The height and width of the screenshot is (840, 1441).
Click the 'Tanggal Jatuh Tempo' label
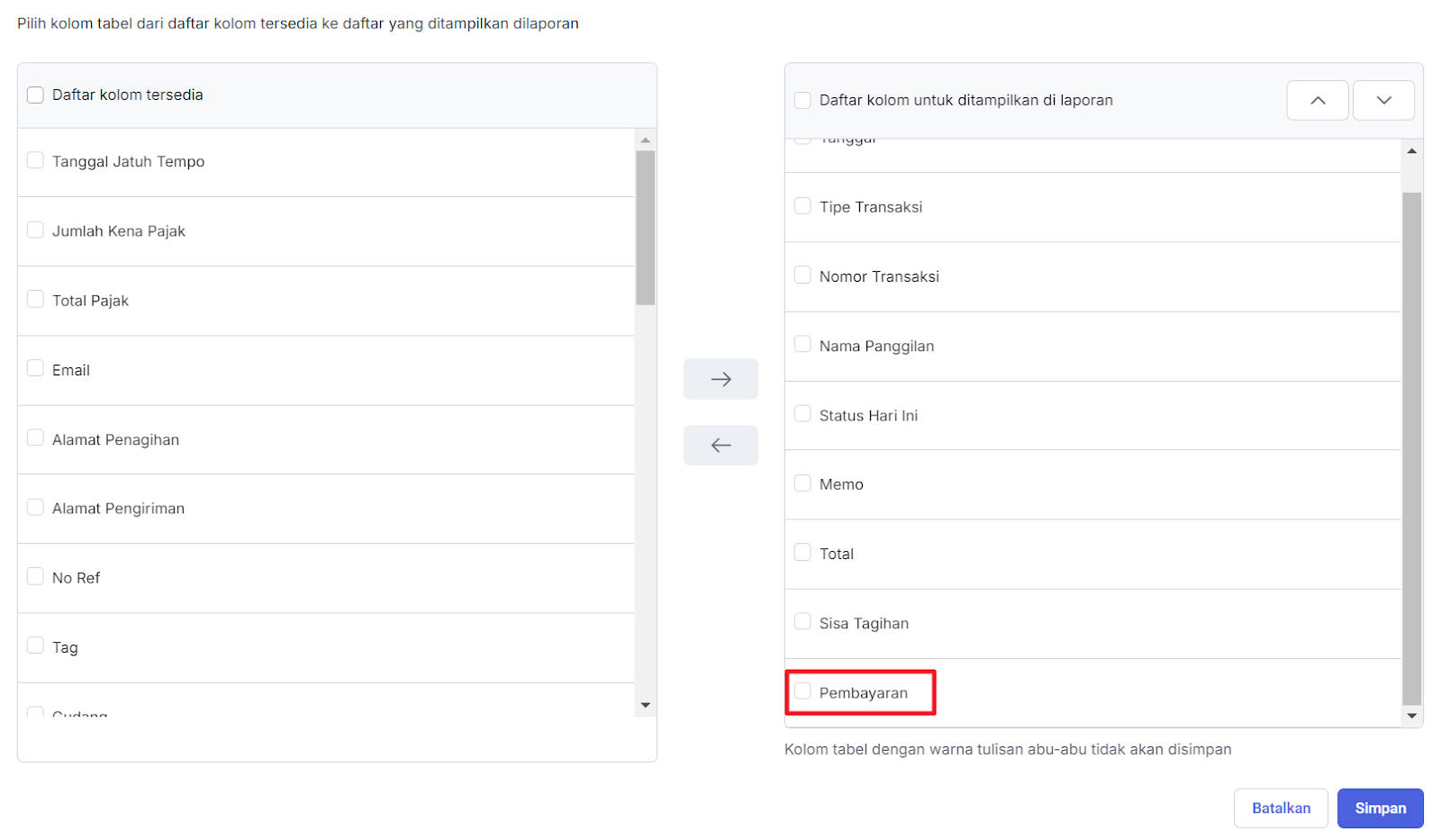click(x=128, y=162)
